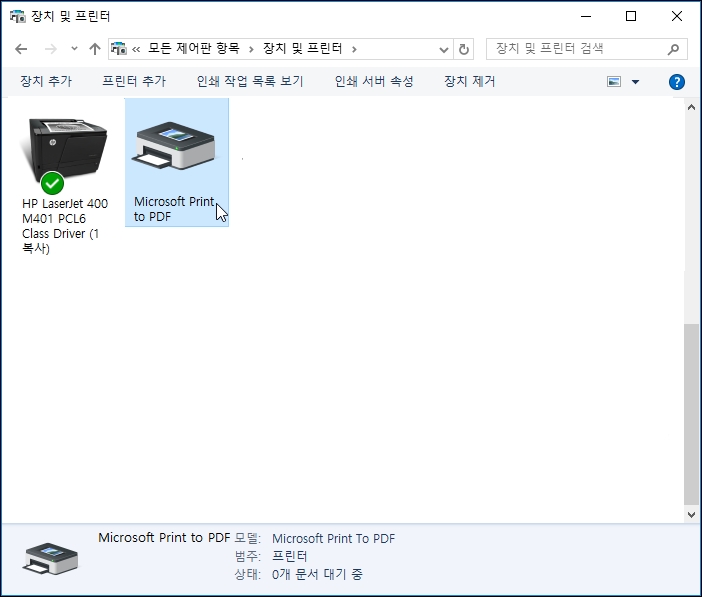Screen dimensions: 702x597
Task: Open 인쇄 서버 속성
Action: click(x=374, y=81)
